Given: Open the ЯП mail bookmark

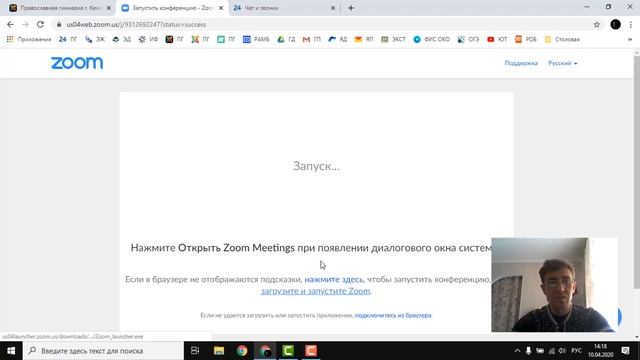Looking at the screenshot, I should pyautogui.click(x=364, y=39).
